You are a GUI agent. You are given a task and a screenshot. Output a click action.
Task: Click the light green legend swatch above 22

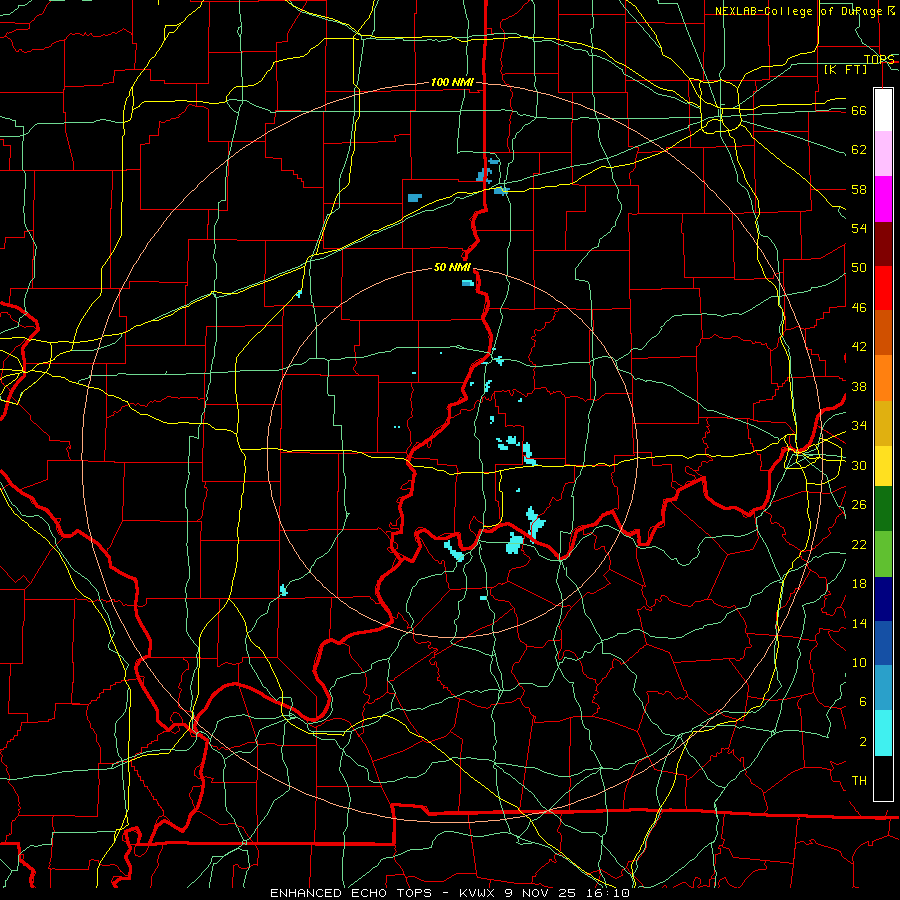(x=883, y=554)
